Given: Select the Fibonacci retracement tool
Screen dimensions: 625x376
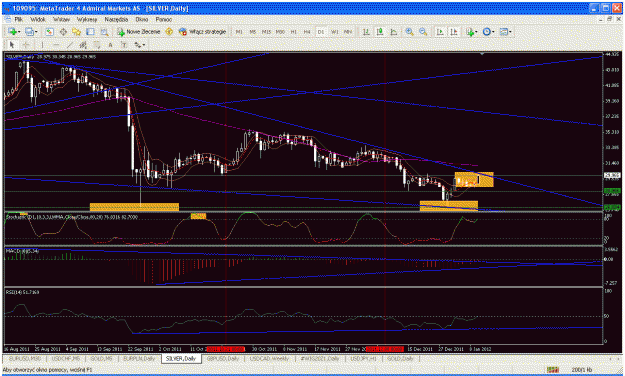Looking at the screenshot, I should (x=97, y=45).
